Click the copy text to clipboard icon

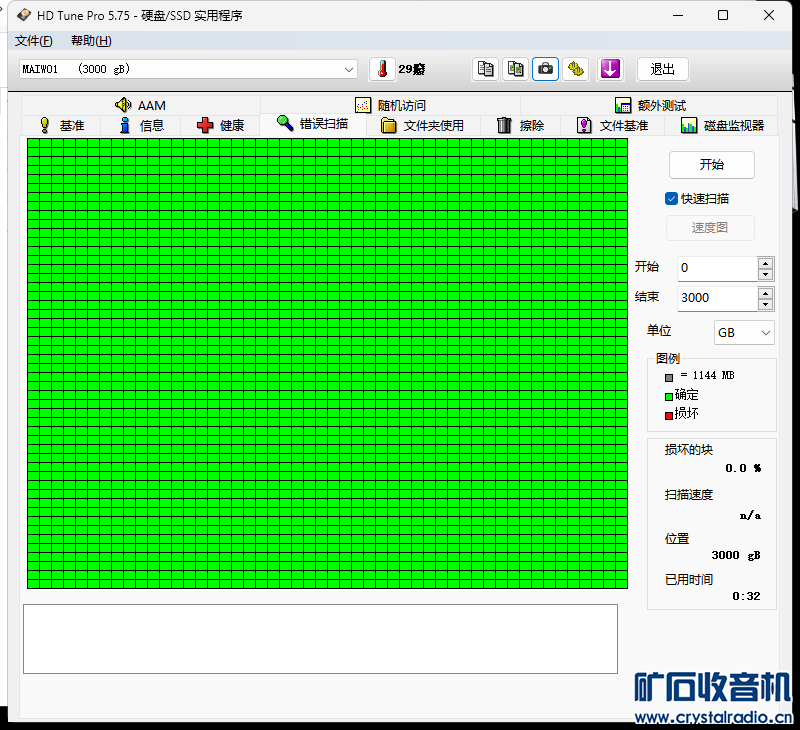click(x=486, y=69)
